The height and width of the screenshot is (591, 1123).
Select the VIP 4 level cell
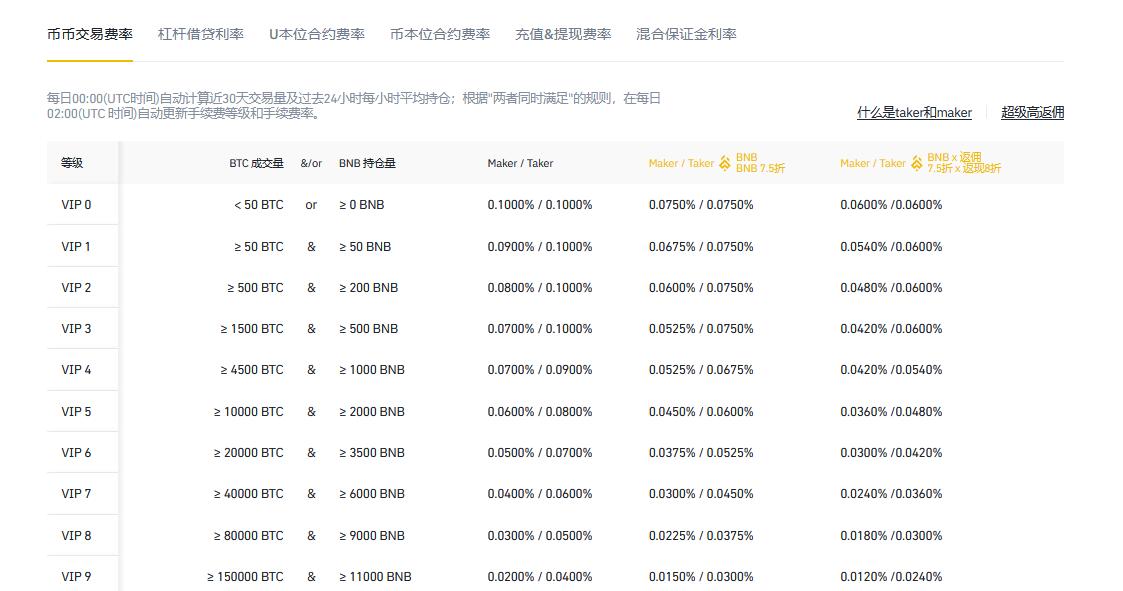coord(76,370)
